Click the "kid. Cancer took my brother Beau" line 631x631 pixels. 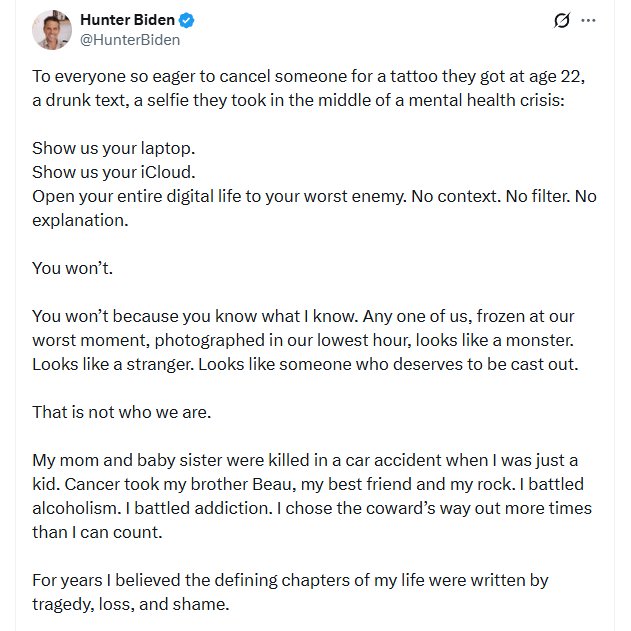pyautogui.click(x=308, y=484)
